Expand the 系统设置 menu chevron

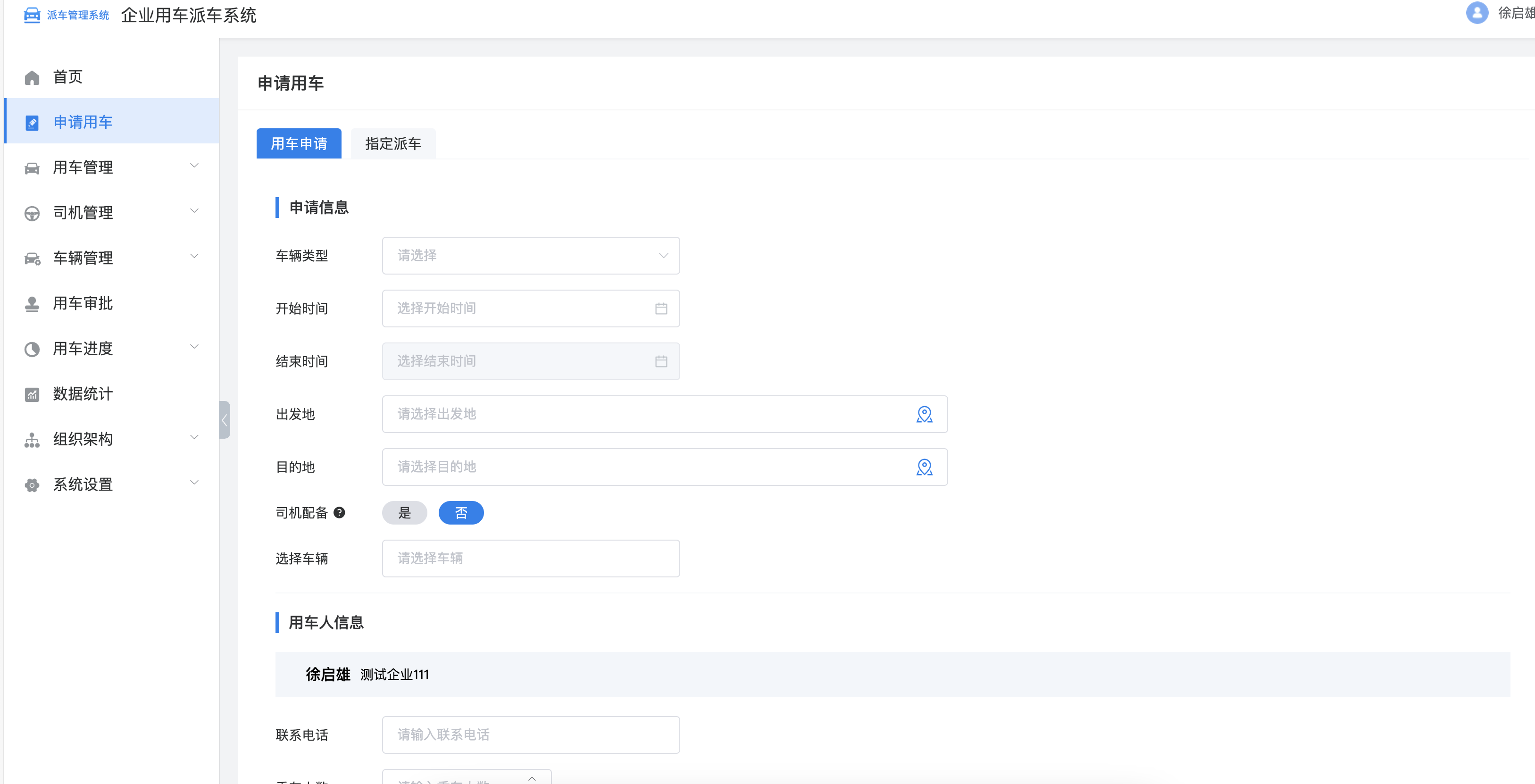point(194,483)
